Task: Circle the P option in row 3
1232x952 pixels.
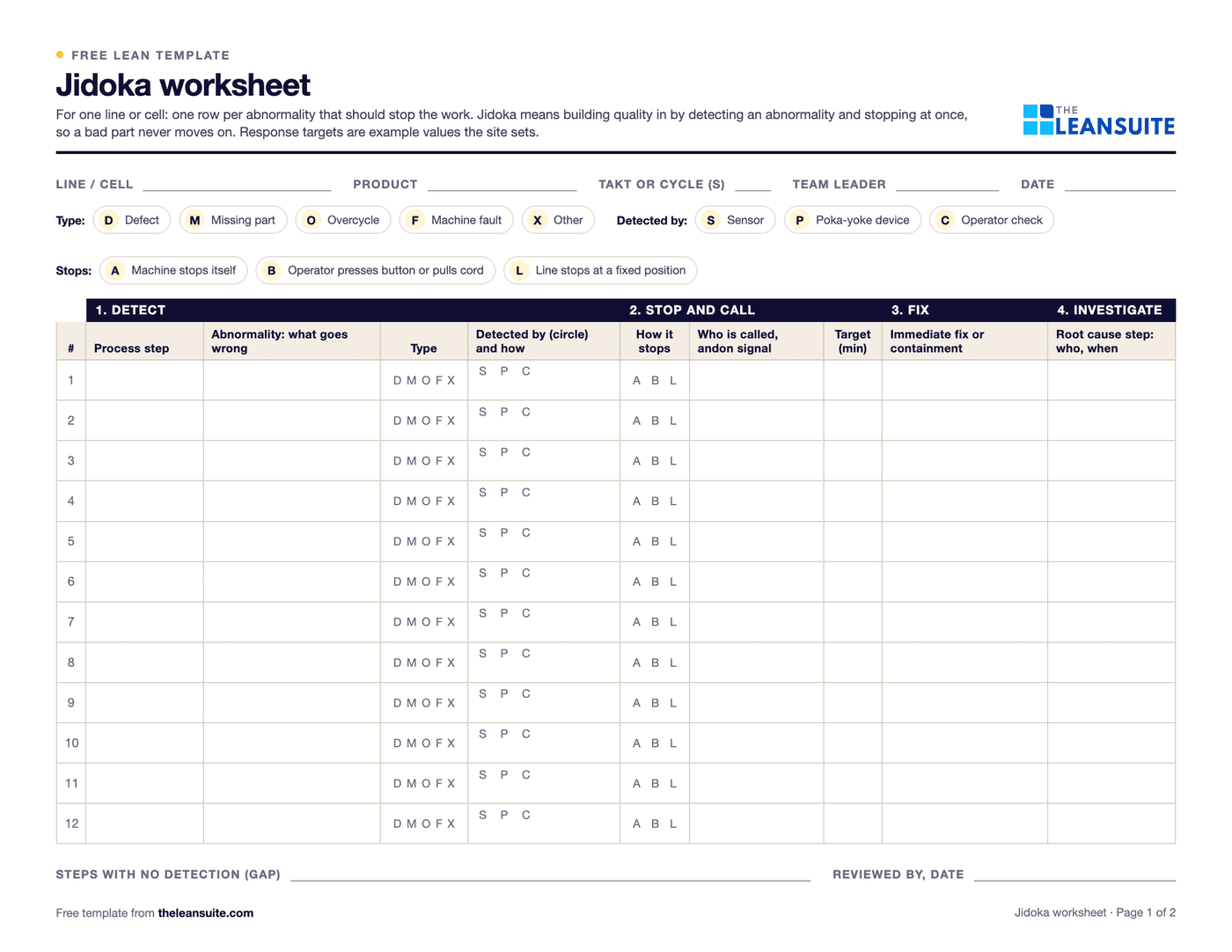Action: pos(504,452)
